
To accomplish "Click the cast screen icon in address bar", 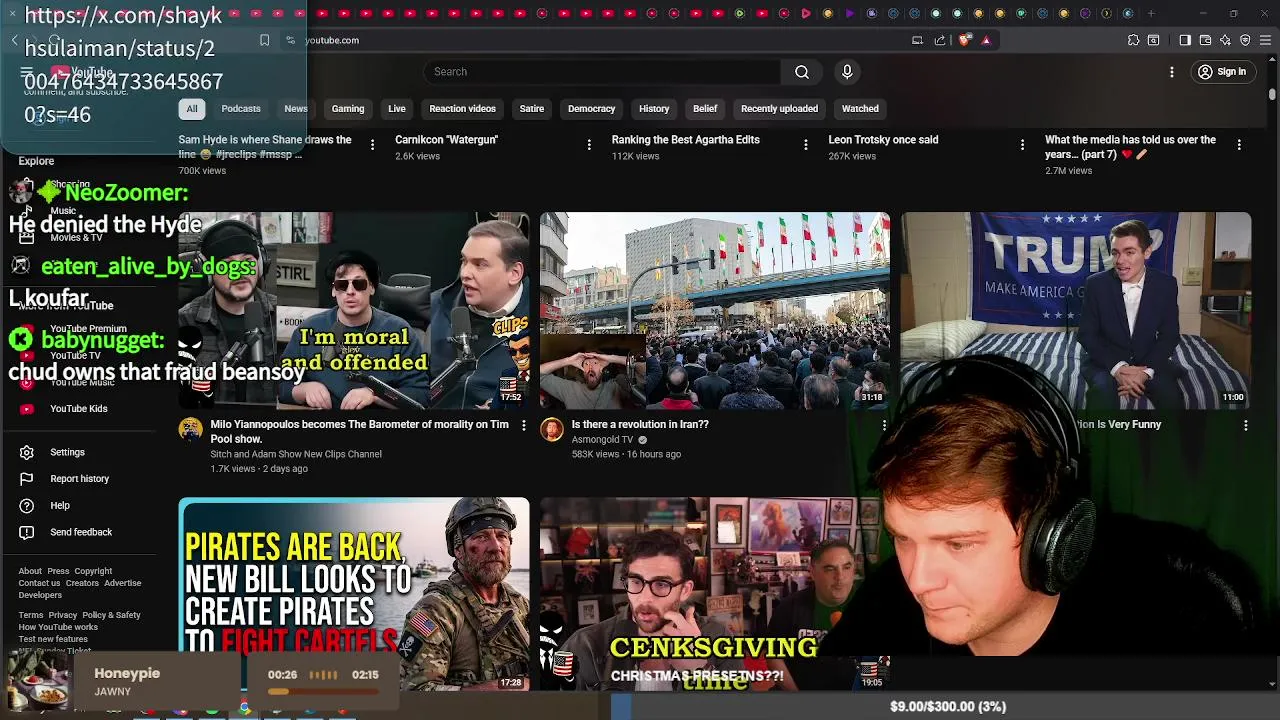I will (917, 40).
